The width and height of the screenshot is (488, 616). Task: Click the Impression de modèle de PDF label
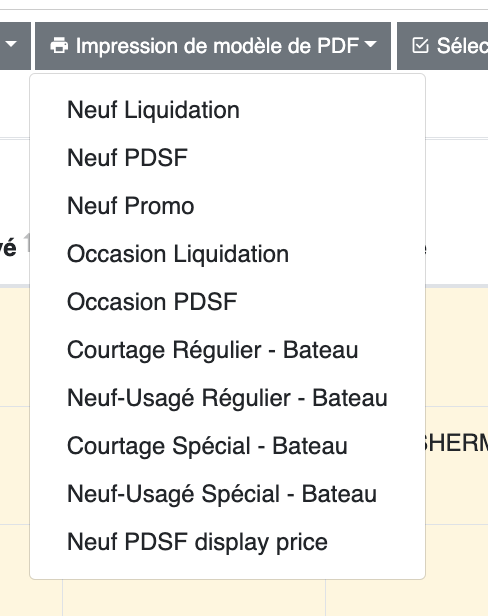217,46
